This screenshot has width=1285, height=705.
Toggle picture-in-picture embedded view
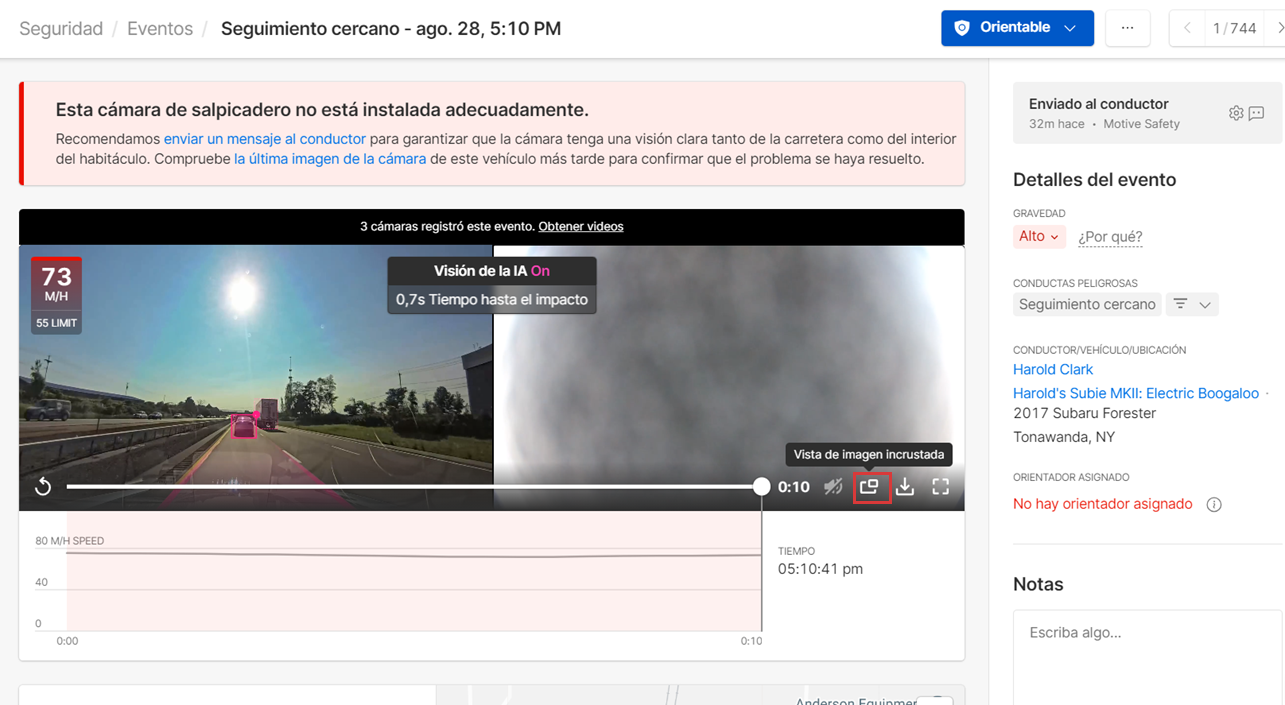tap(870, 487)
